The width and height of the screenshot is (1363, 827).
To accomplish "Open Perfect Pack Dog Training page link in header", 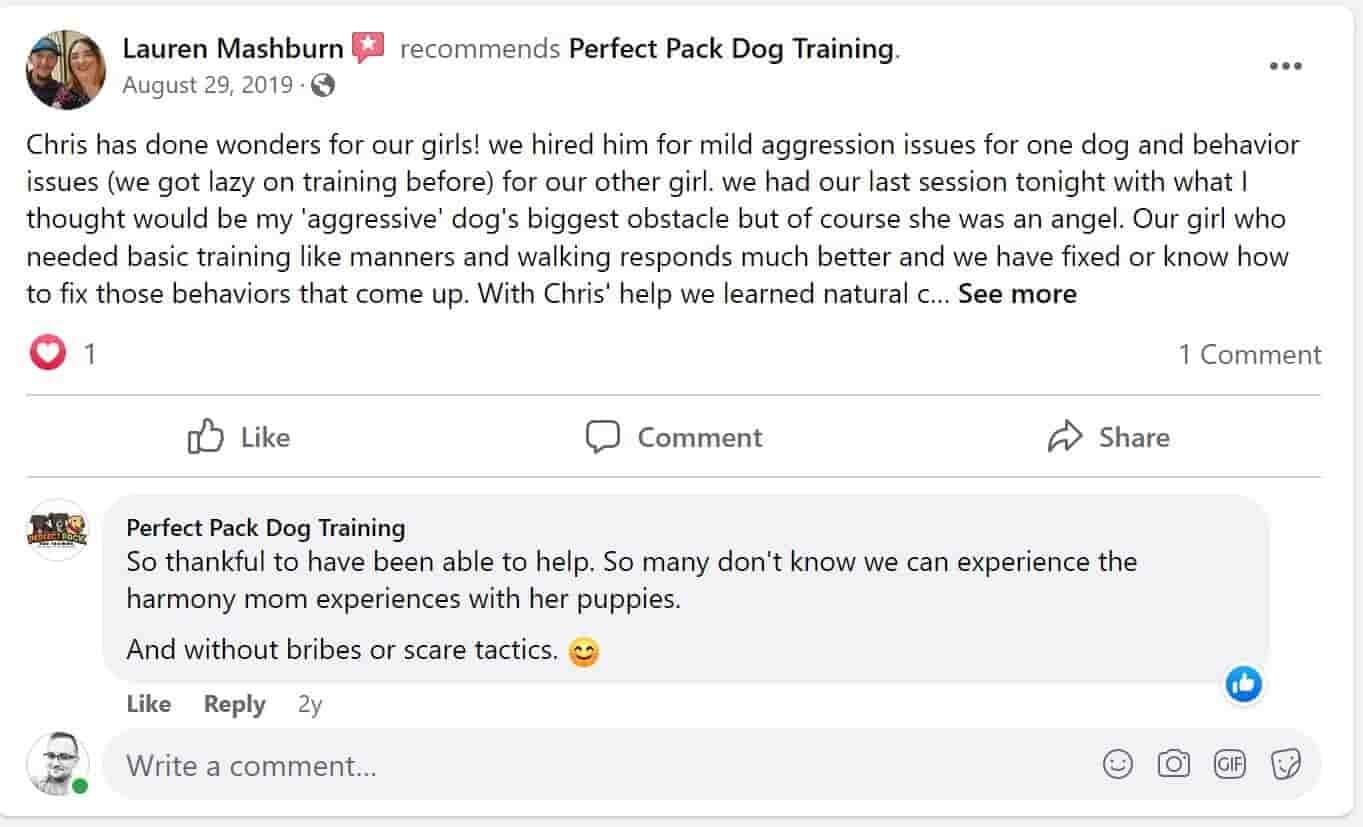I will [731, 48].
